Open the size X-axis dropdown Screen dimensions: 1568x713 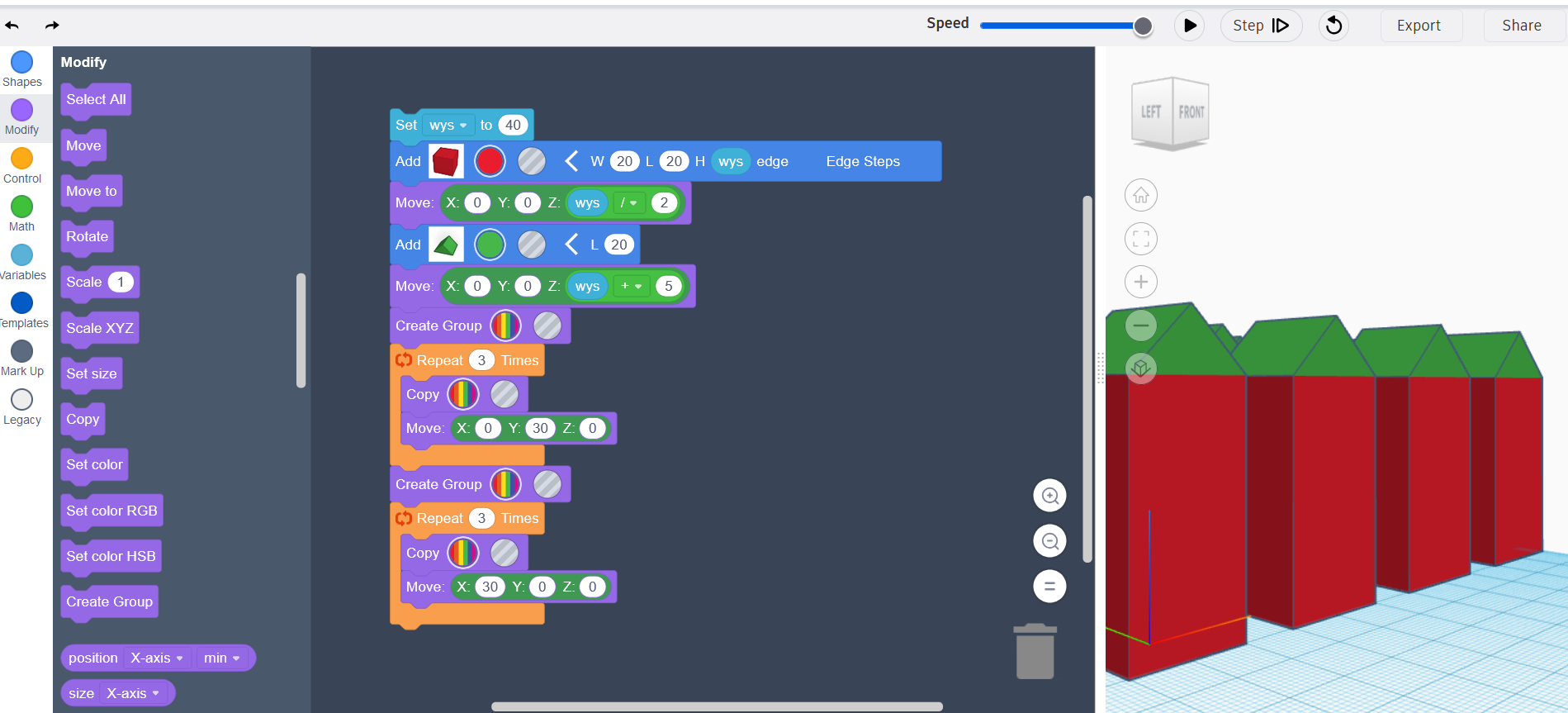(x=133, y=694)
